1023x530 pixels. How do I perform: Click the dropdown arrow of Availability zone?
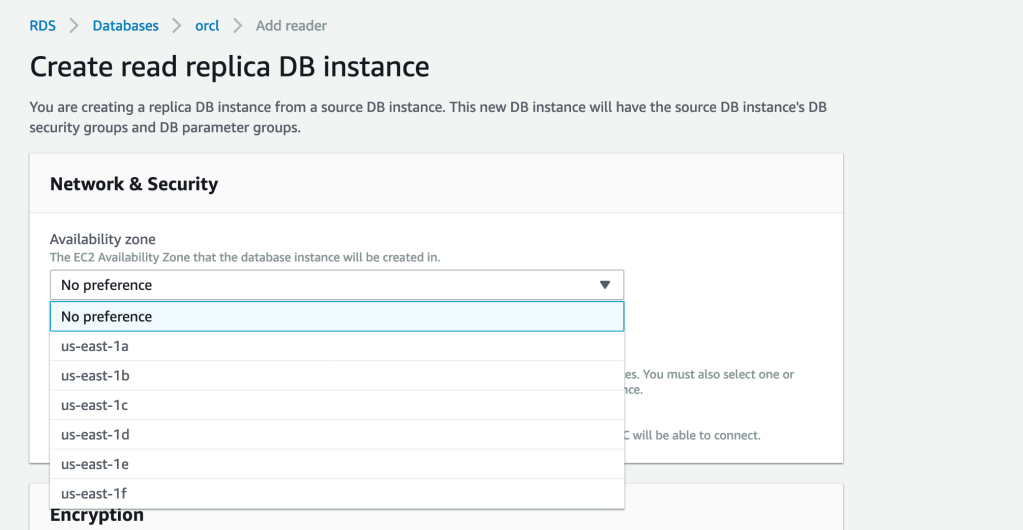tap(604, 285)
